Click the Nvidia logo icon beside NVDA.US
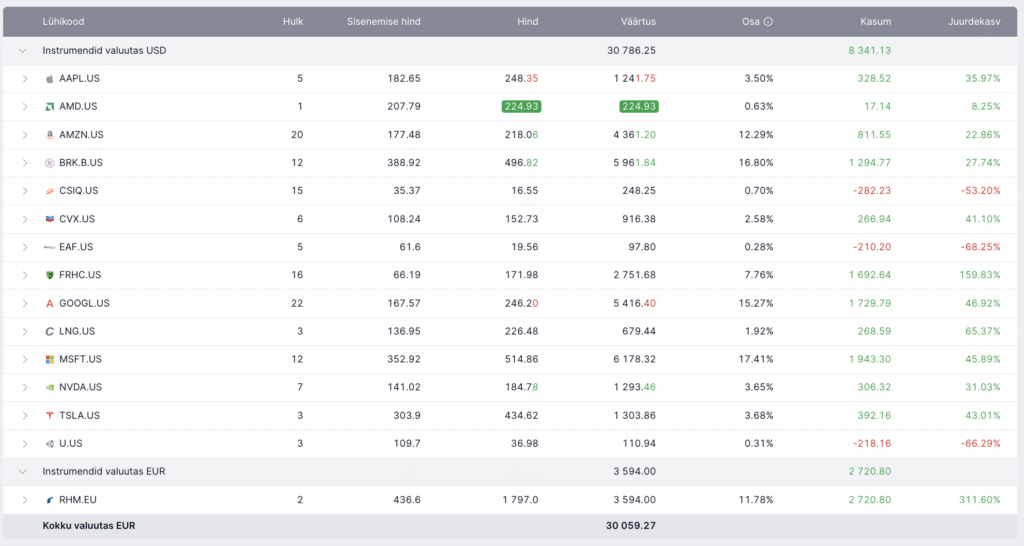Image resolution: width=1024 pixels, height=546 pixels. coord(49,387)
